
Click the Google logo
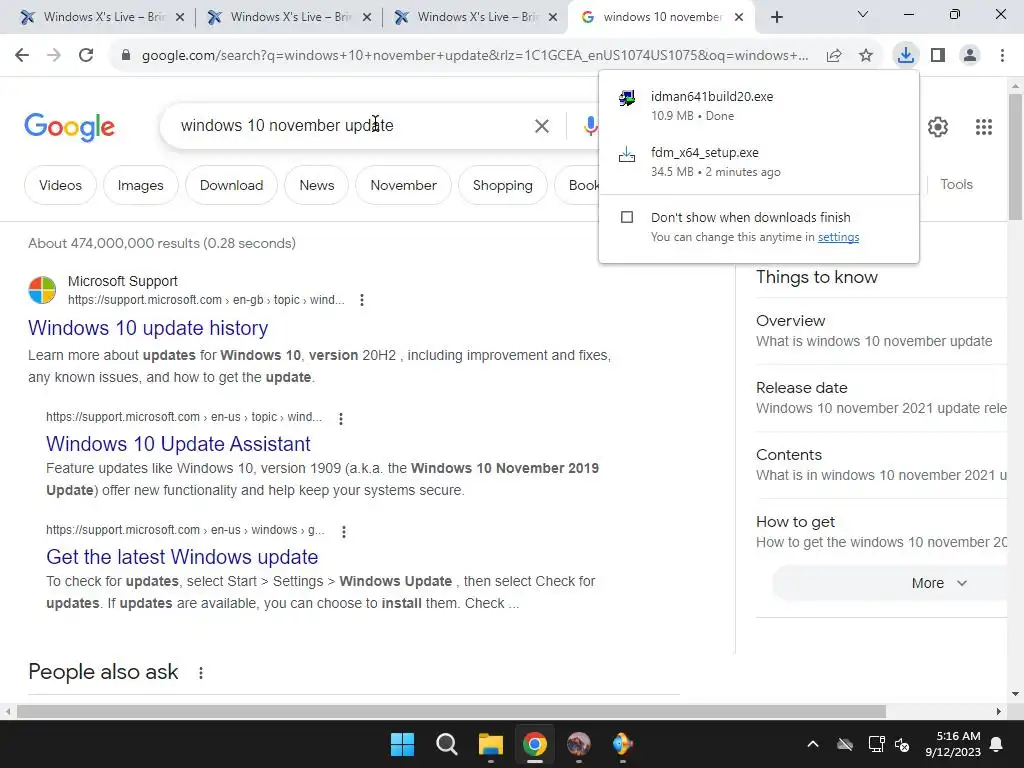point(69,127)
